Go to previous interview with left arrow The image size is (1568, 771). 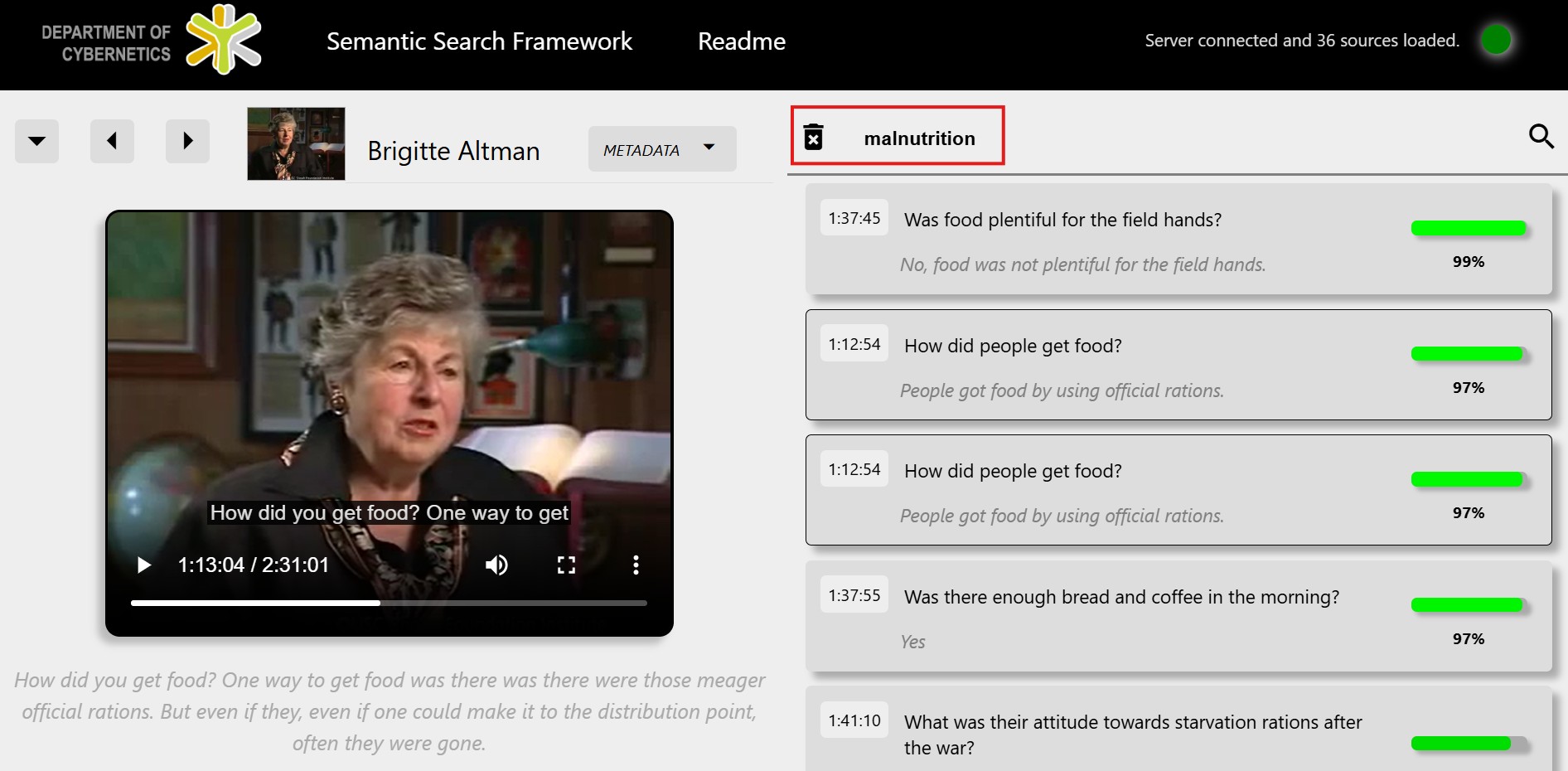pos(112,141)
